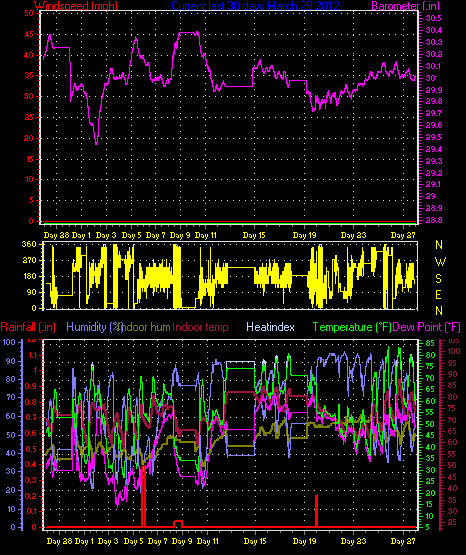Click the '360' wind direction axis label
Image resolution: width=466 pixels, height=555 pixels.
[x=29, y=244]
